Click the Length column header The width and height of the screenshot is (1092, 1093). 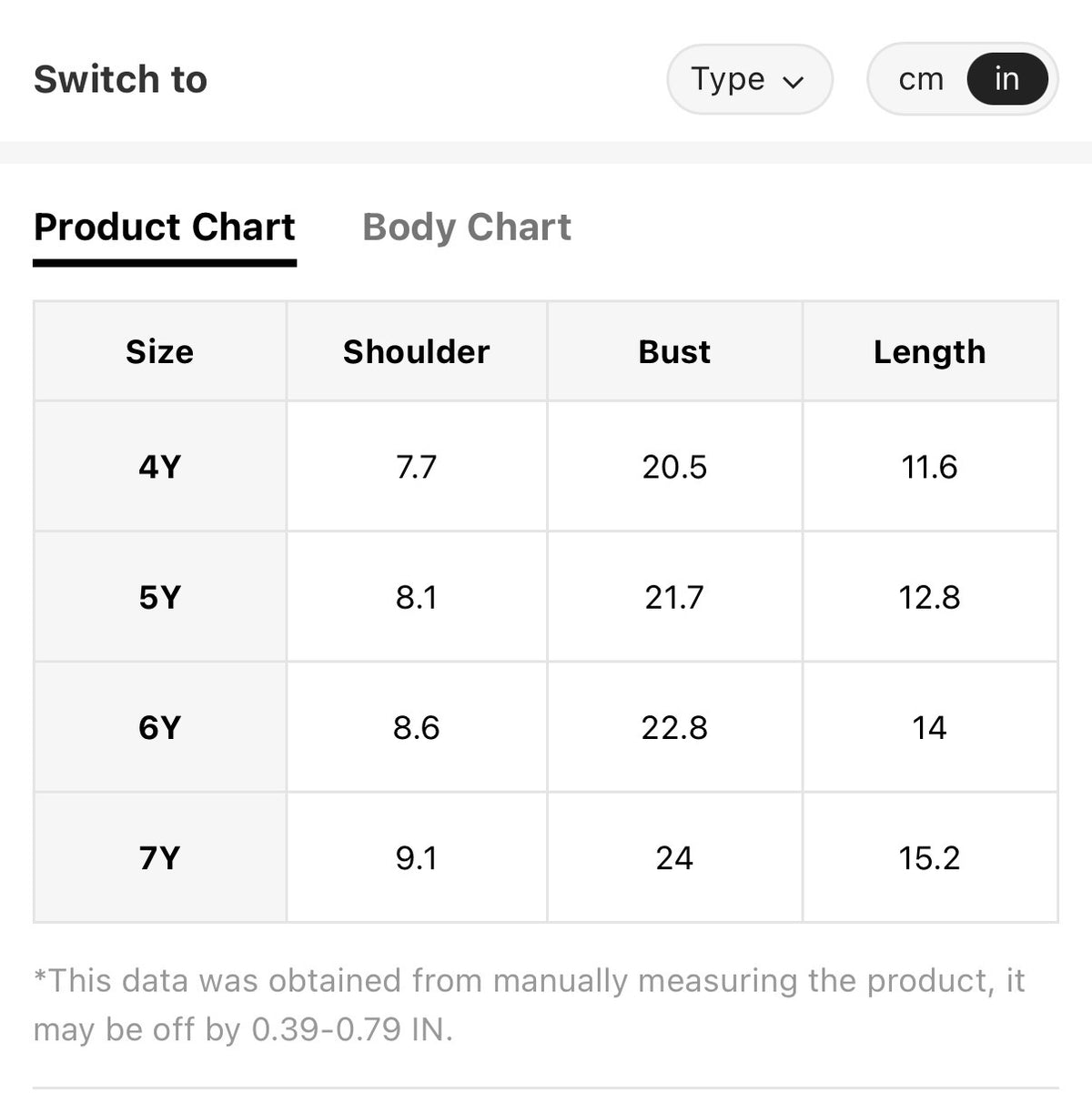click(930, 351)
